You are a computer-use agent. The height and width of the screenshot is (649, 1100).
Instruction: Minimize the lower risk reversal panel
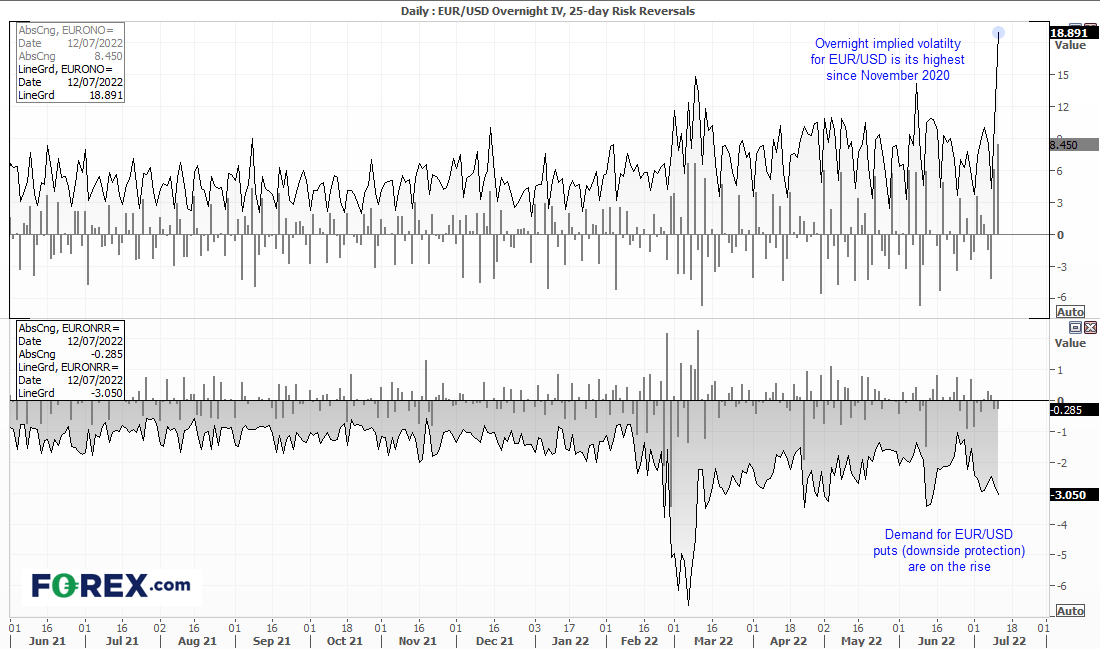(x=1075, y=327)
